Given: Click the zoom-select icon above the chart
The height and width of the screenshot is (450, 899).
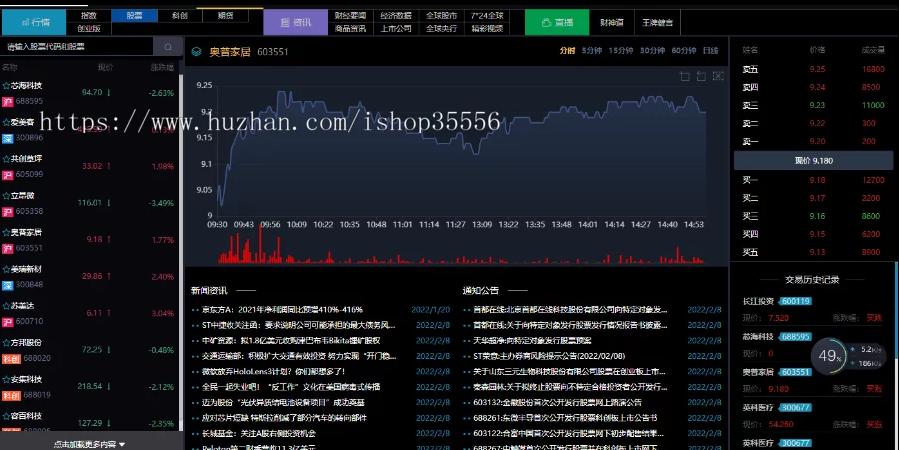Looking at the screenshot, I should pyautogui.click(x=685, y=76).
